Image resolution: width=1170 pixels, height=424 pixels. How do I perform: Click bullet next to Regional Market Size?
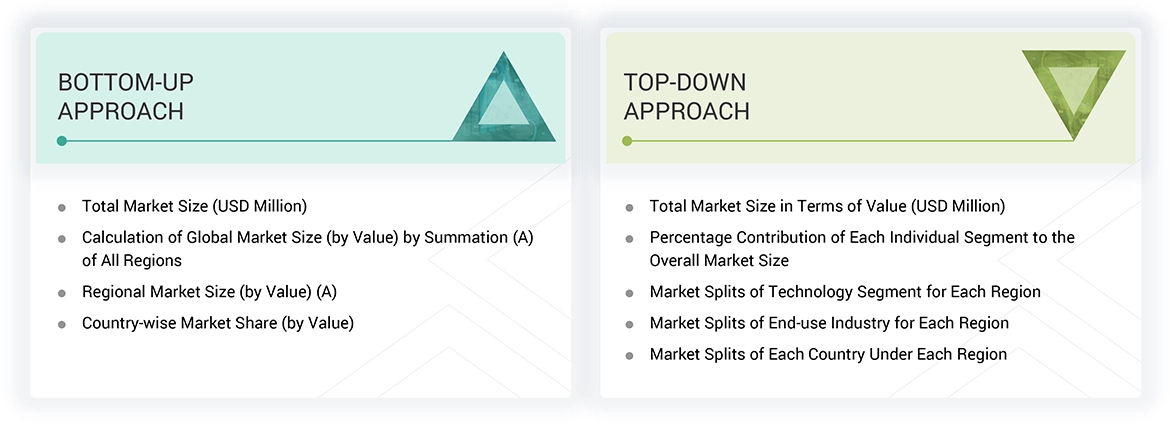pyautogui.click(x=62, y=293)
